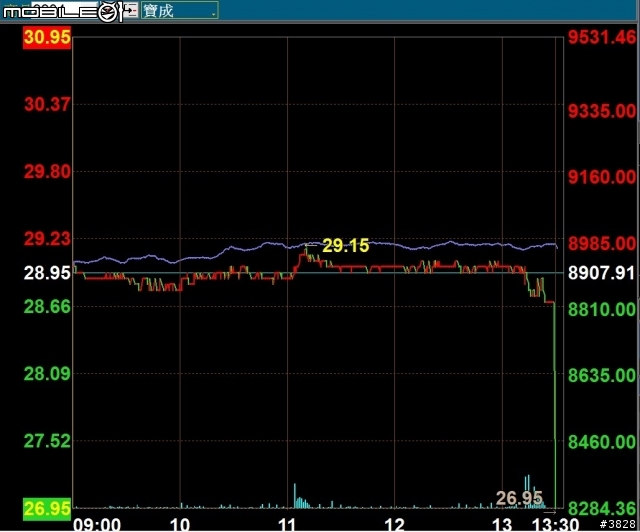Click the 8284.36 index axis label

point(602,509)
